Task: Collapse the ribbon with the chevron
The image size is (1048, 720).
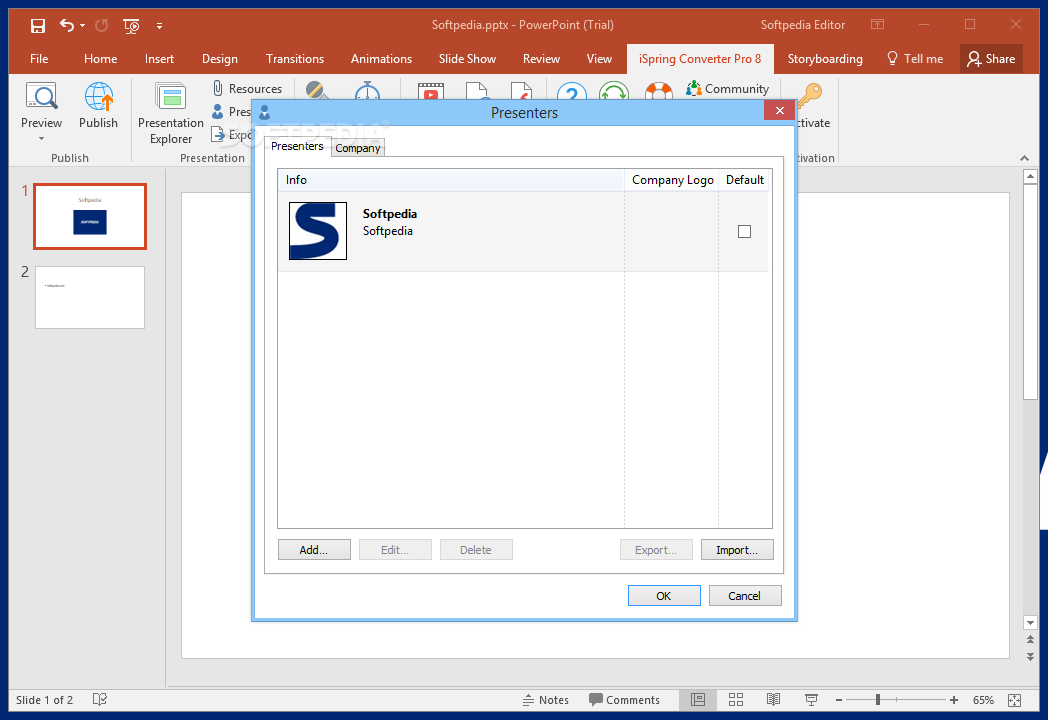Action: click(1025, 158)
